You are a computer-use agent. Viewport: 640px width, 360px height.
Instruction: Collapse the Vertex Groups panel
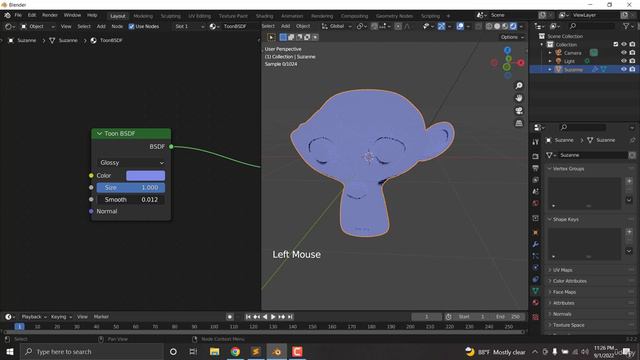click(549, 169)
